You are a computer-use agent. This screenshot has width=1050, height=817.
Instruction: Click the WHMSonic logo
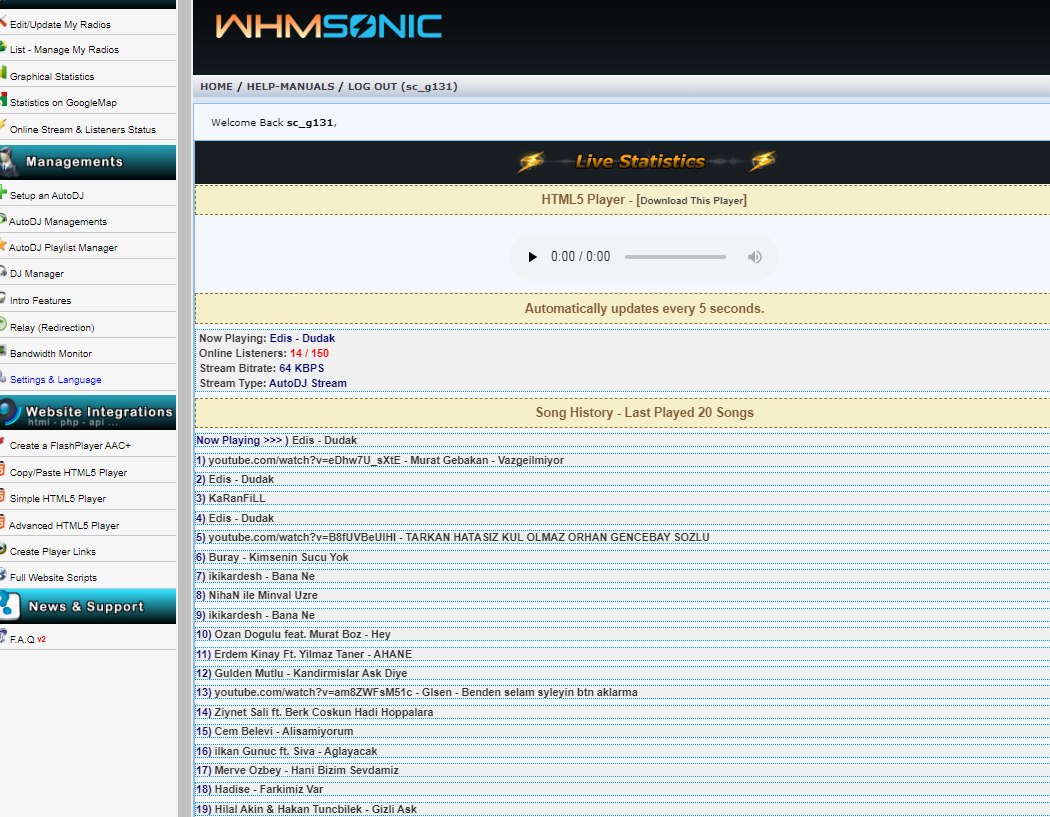(x=328, y=27)
